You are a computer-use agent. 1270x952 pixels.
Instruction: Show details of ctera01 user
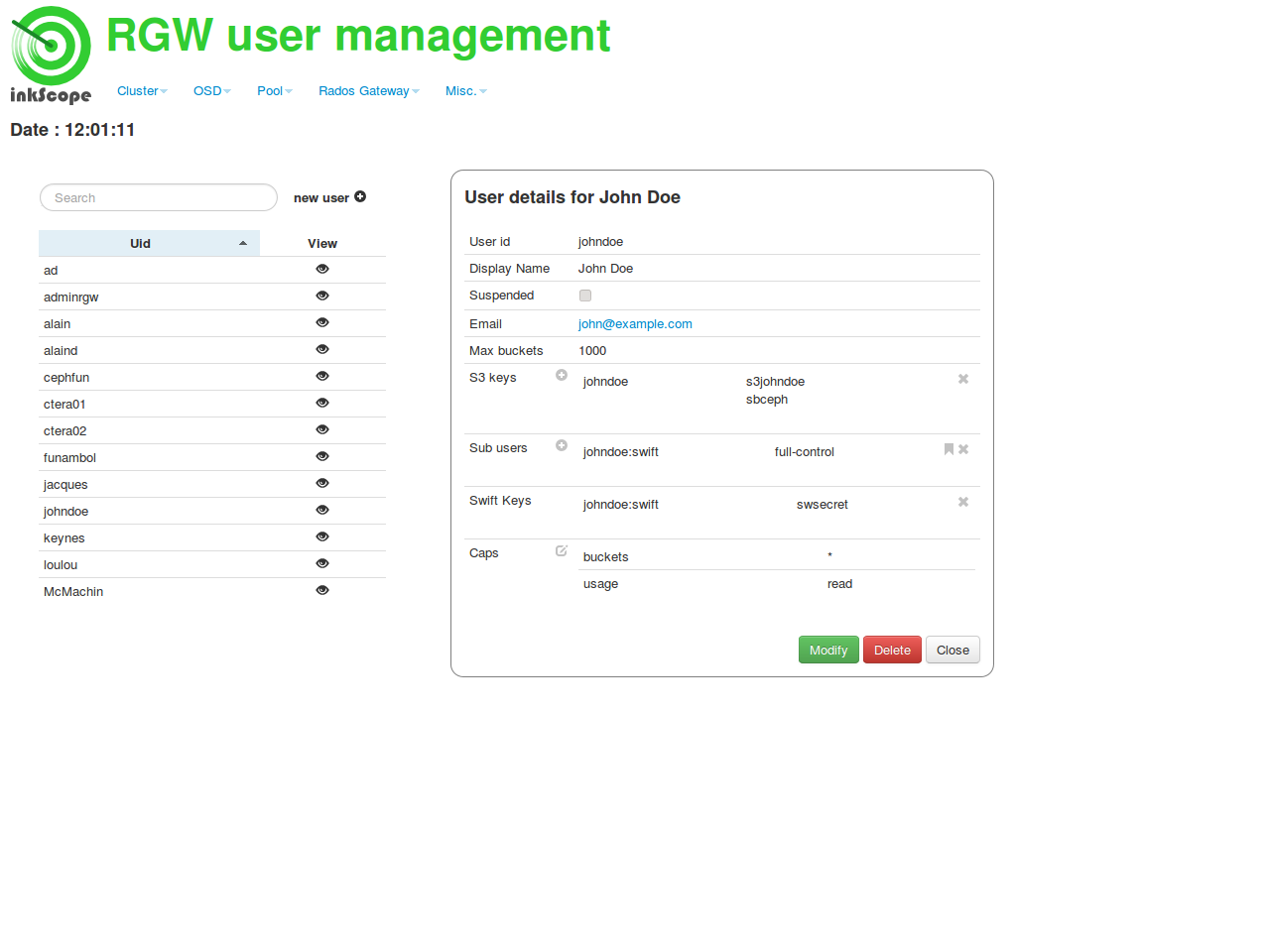(322, 403)
